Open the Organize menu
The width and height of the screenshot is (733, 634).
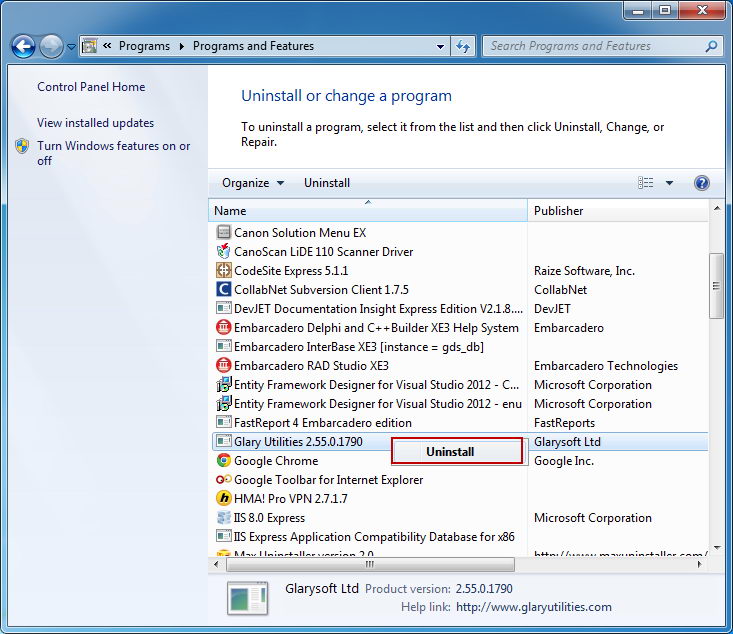point(253,183)
